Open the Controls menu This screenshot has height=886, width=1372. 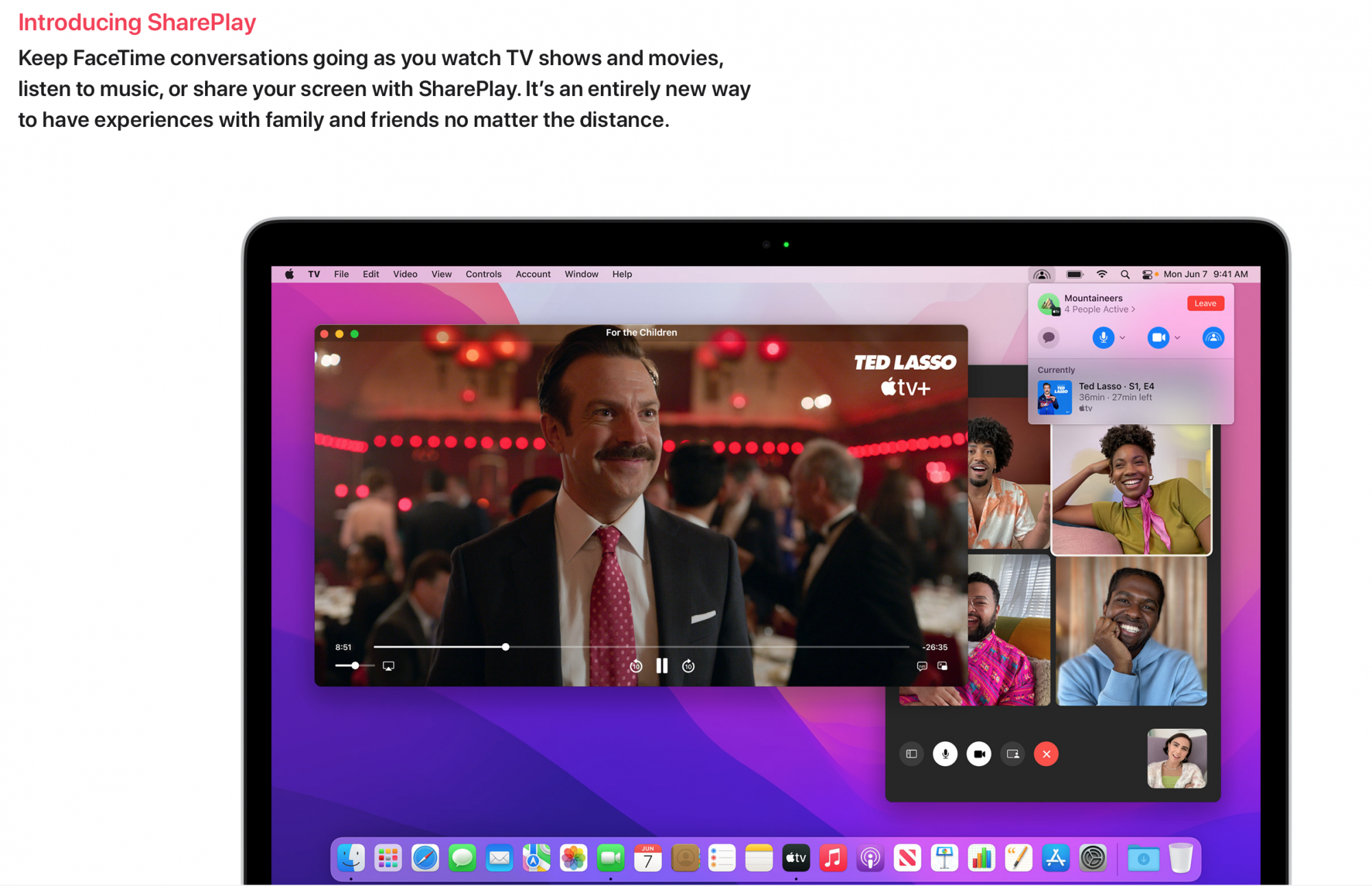pos(483,275)
